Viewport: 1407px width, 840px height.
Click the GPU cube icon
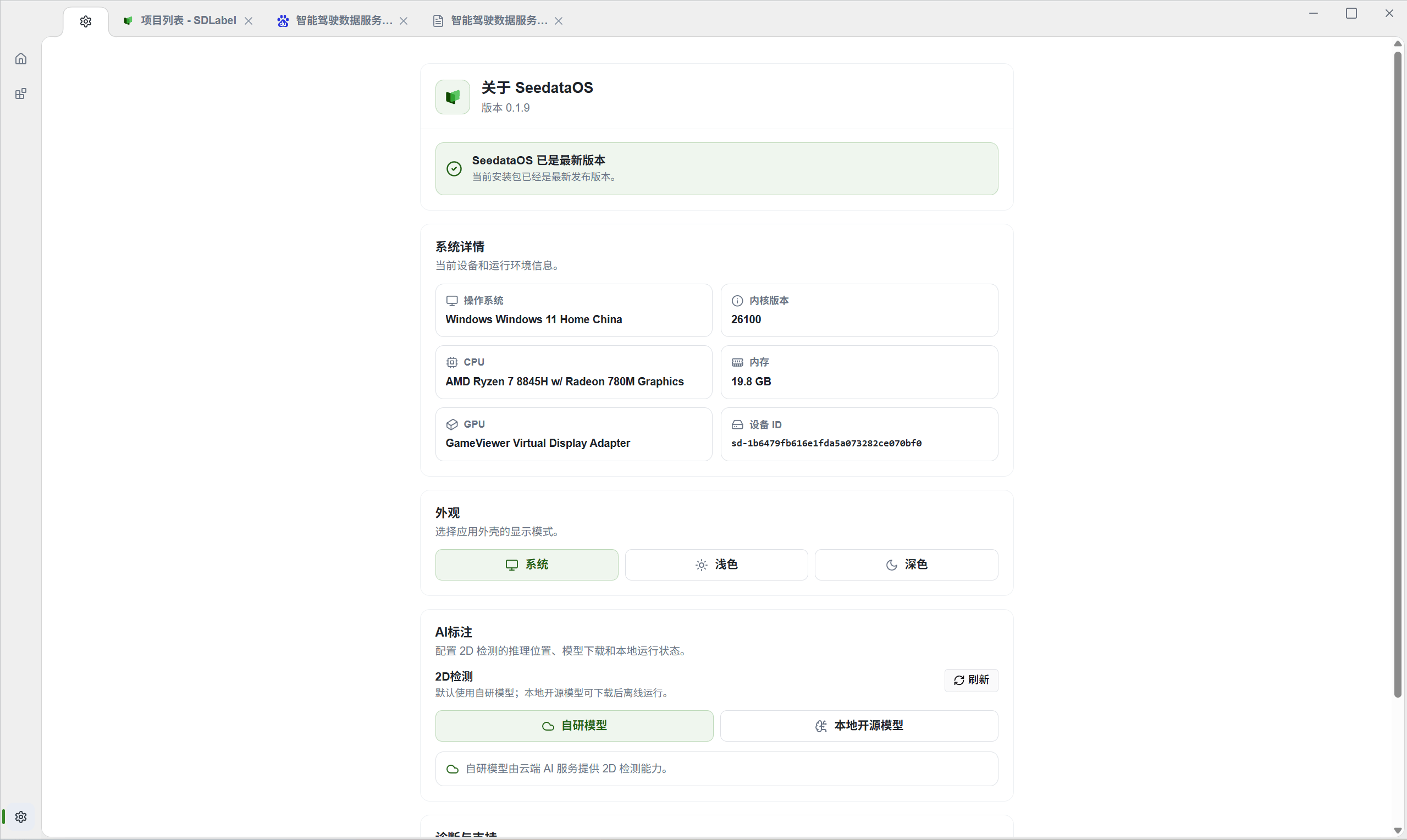coord(451,424)
